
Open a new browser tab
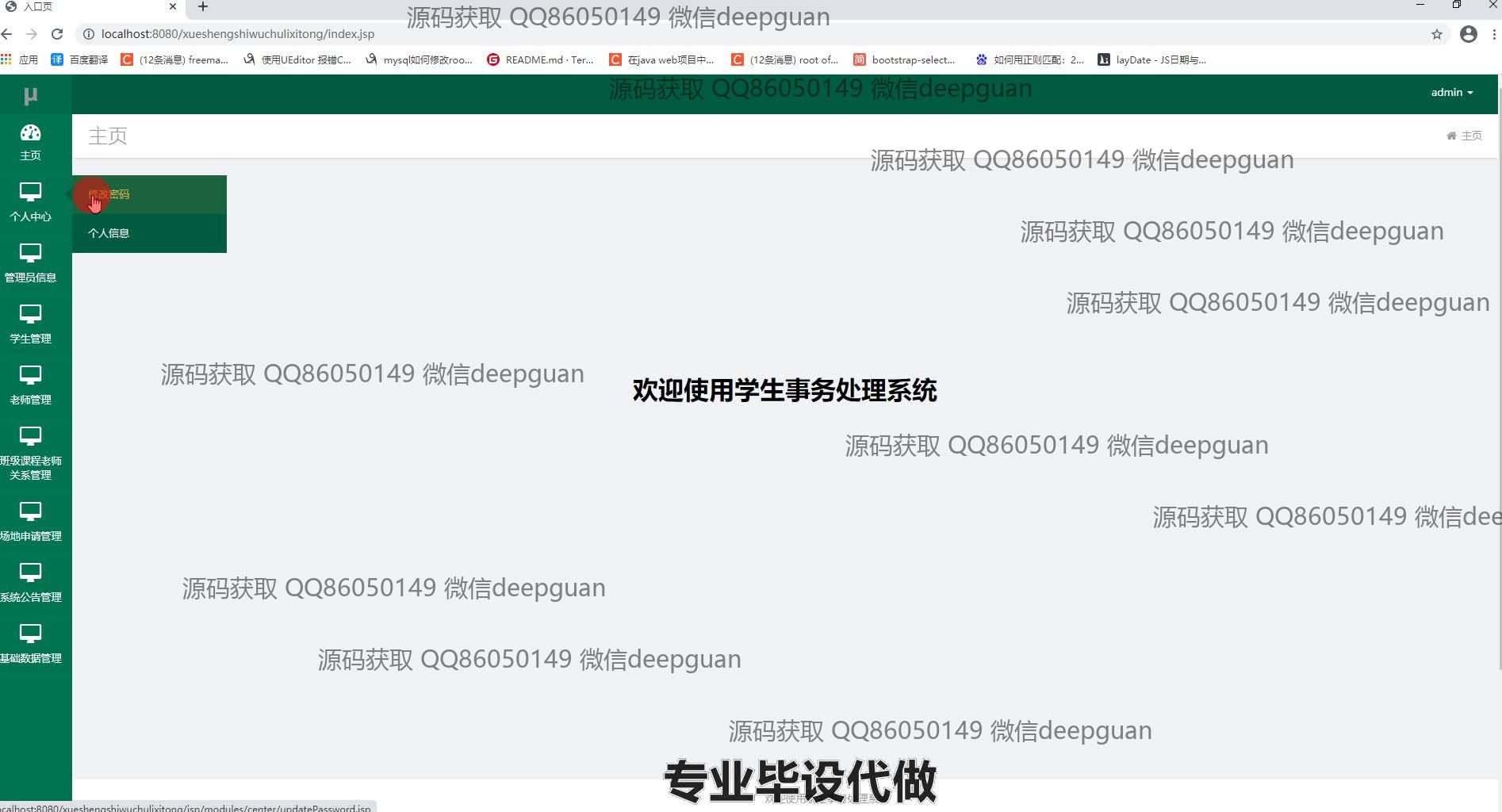point(203,7)
